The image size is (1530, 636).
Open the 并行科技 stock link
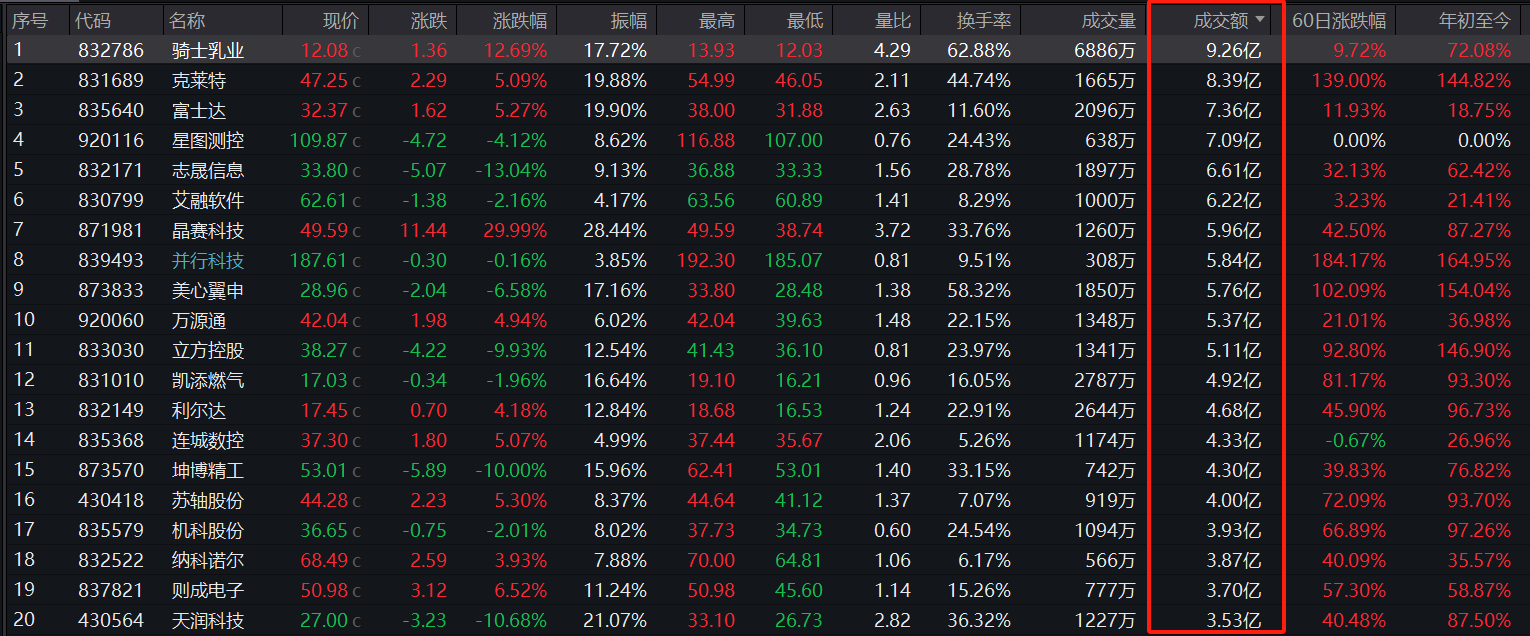pyautogui.click(x=207, y=260)
